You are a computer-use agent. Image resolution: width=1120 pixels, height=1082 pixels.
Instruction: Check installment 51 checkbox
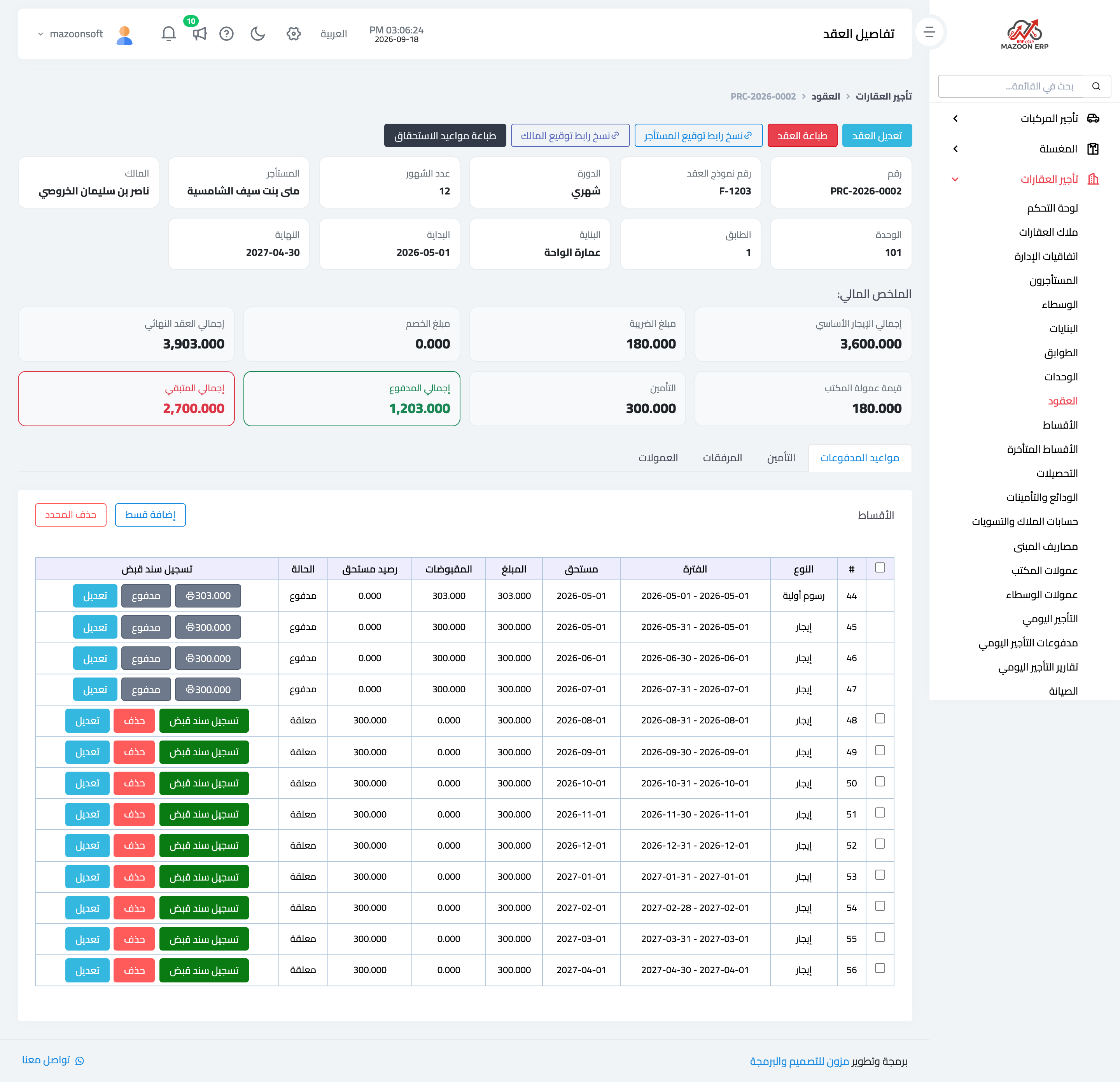[880, 813]
